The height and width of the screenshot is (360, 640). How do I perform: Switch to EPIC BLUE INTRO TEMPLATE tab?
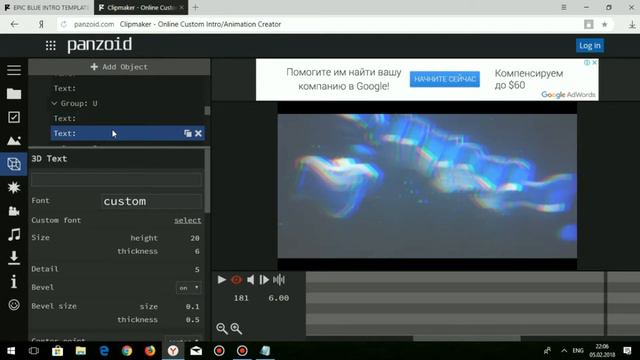click(x=47, y=7)
